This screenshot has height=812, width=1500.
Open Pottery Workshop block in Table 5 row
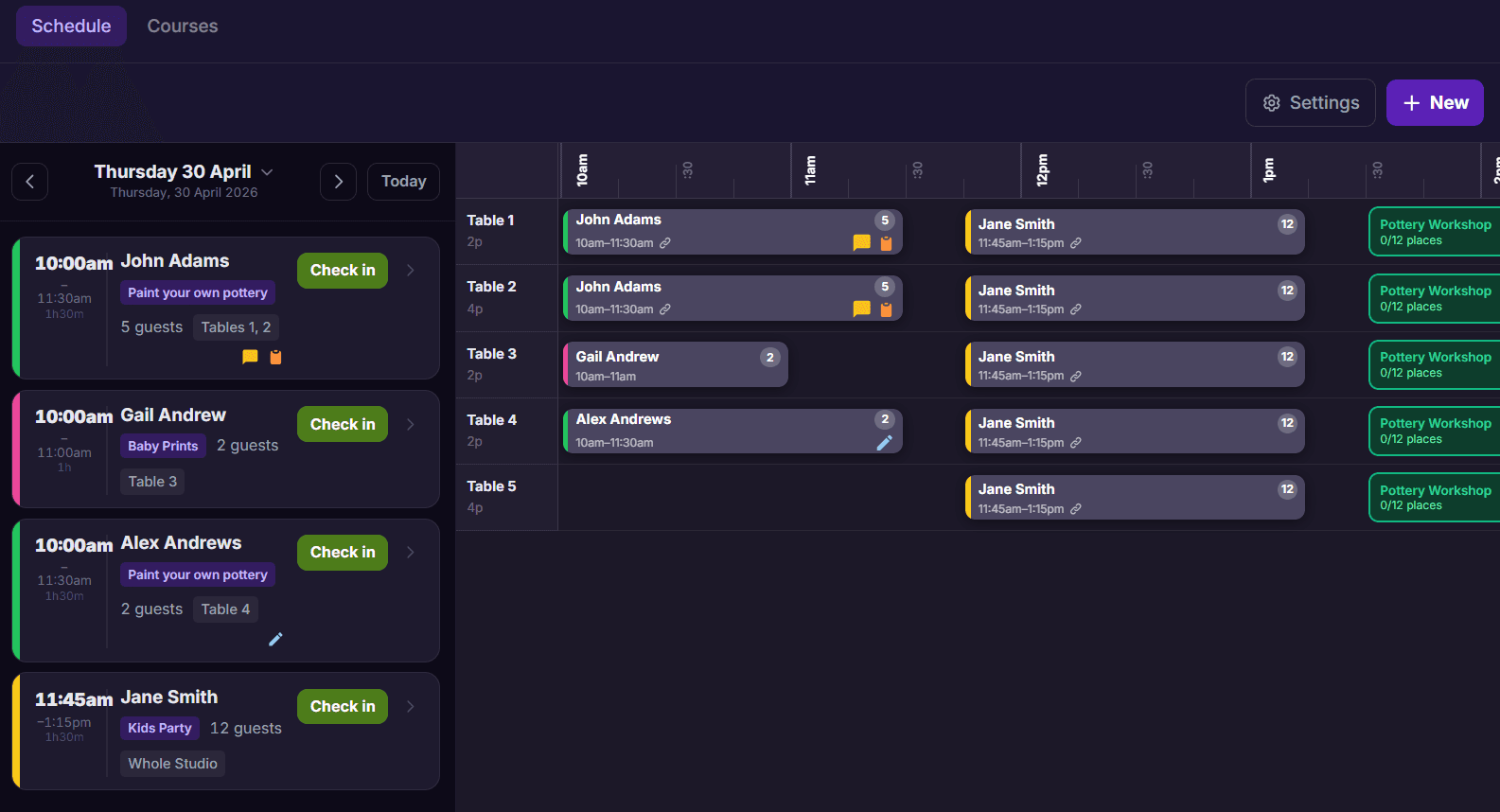click(x=1435, y=498)
